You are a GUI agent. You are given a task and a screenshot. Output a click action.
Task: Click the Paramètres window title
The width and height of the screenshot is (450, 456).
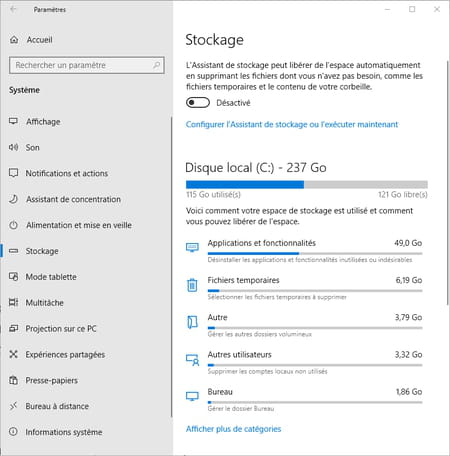[x=50, y=10]
